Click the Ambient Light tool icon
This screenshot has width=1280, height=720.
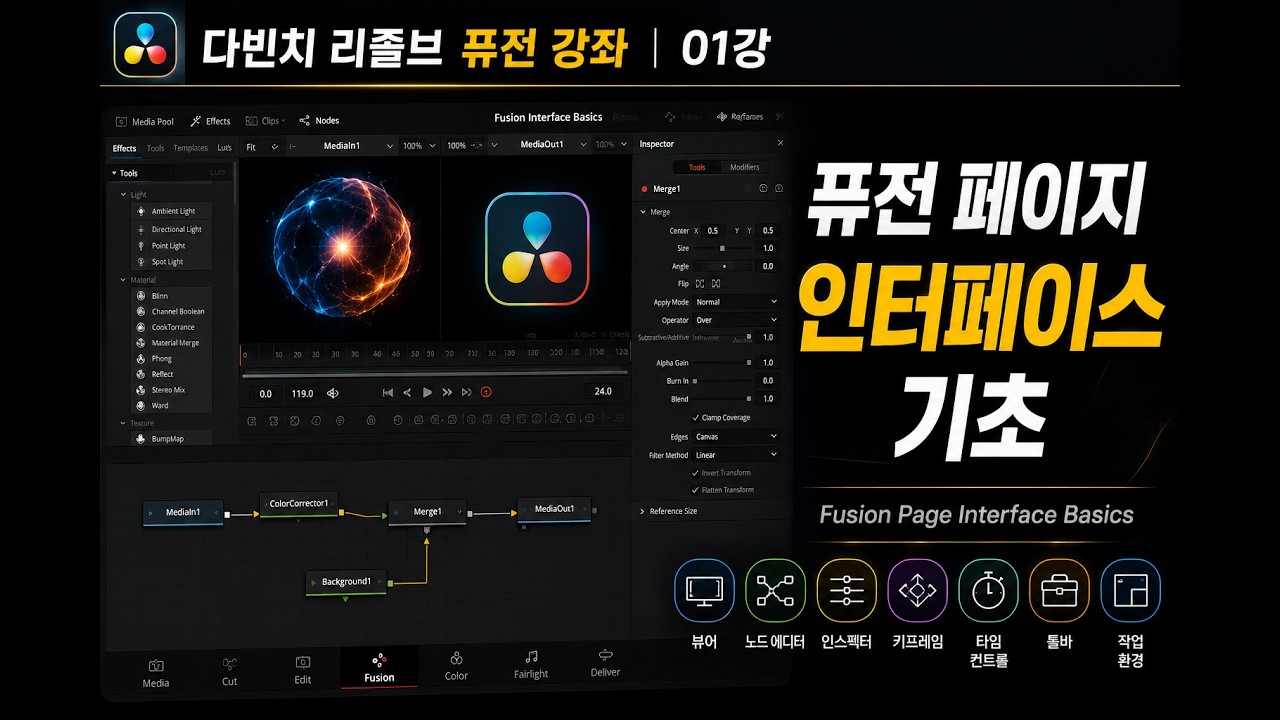[141, 211]
